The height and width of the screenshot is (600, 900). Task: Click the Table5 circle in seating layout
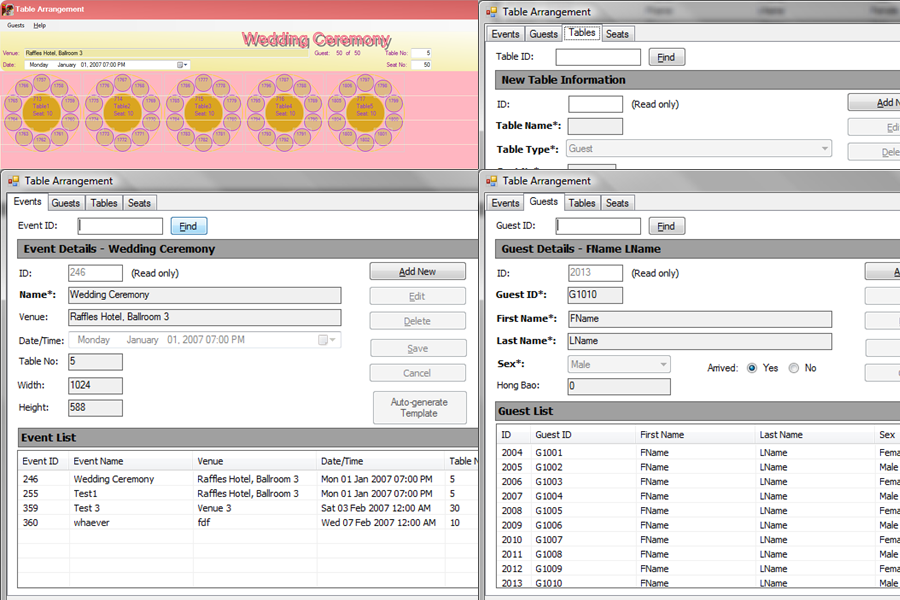[x=366, y=108]
